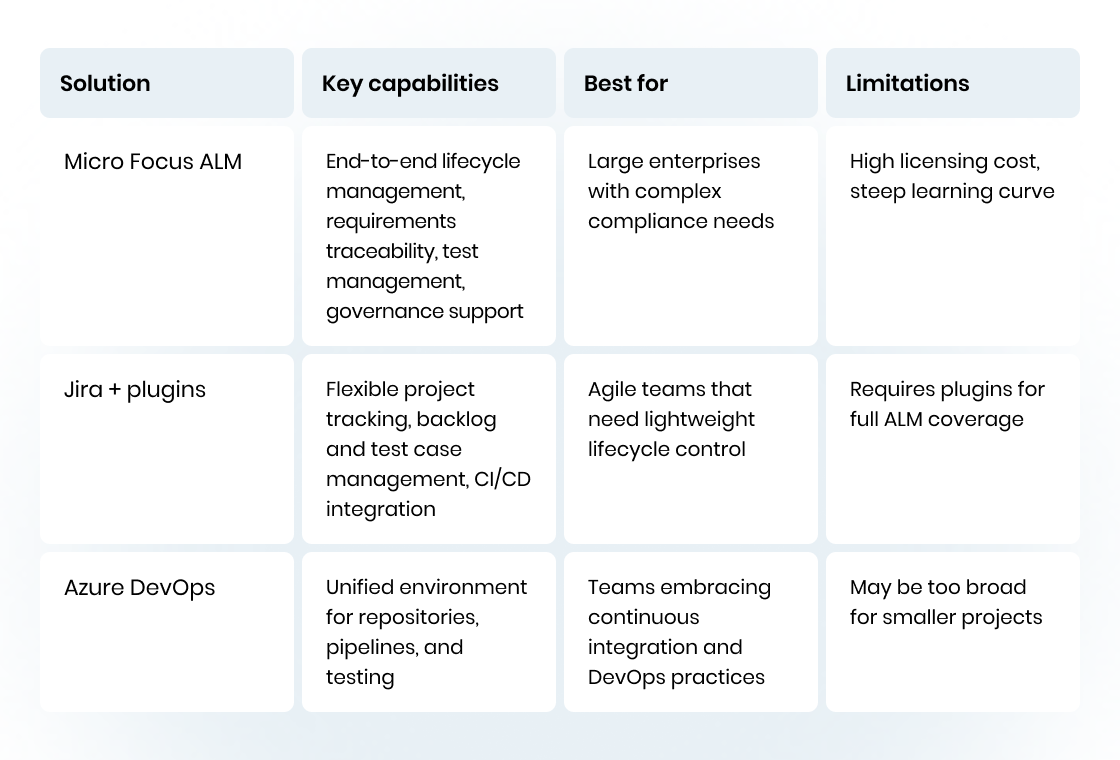Click the Solution column header
This screenshot has height=760, width=1120.
[x=166, y=83]
